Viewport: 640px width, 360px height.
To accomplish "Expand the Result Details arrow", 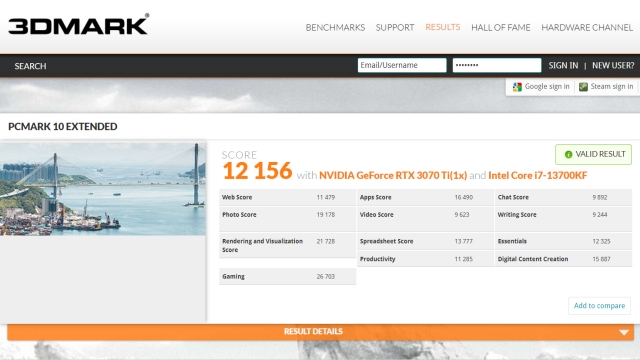I will pos(624,332).
